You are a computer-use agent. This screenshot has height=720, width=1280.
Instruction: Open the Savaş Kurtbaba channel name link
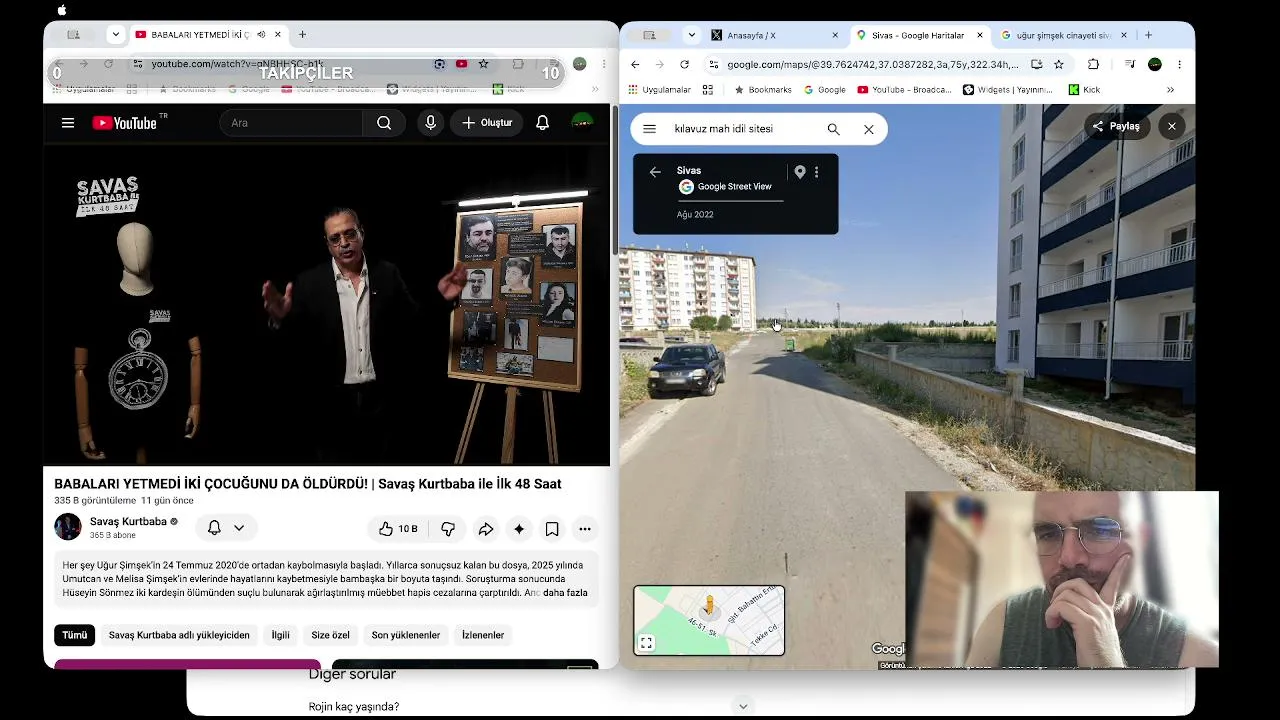click(128, 521)
